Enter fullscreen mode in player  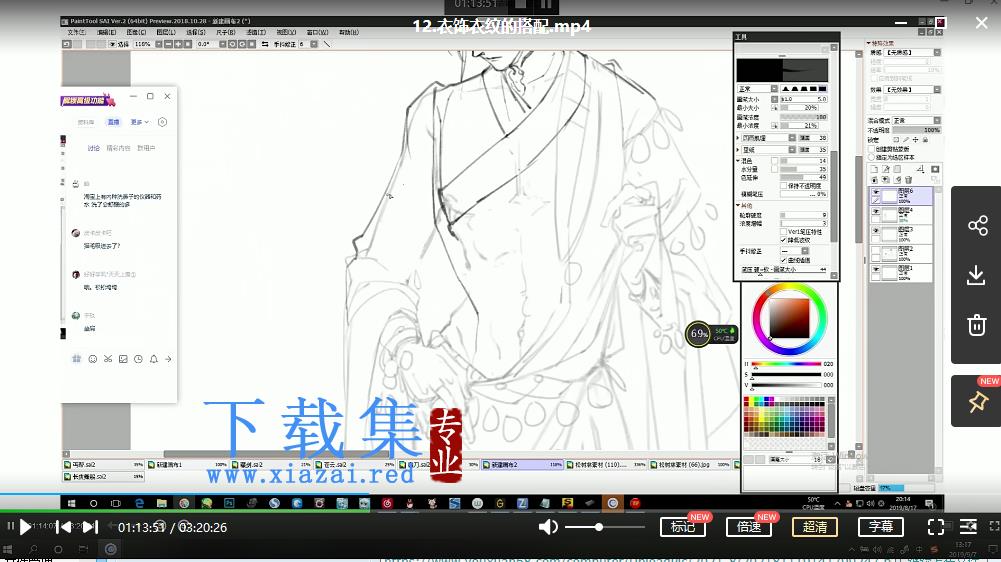tap(935, 527)
